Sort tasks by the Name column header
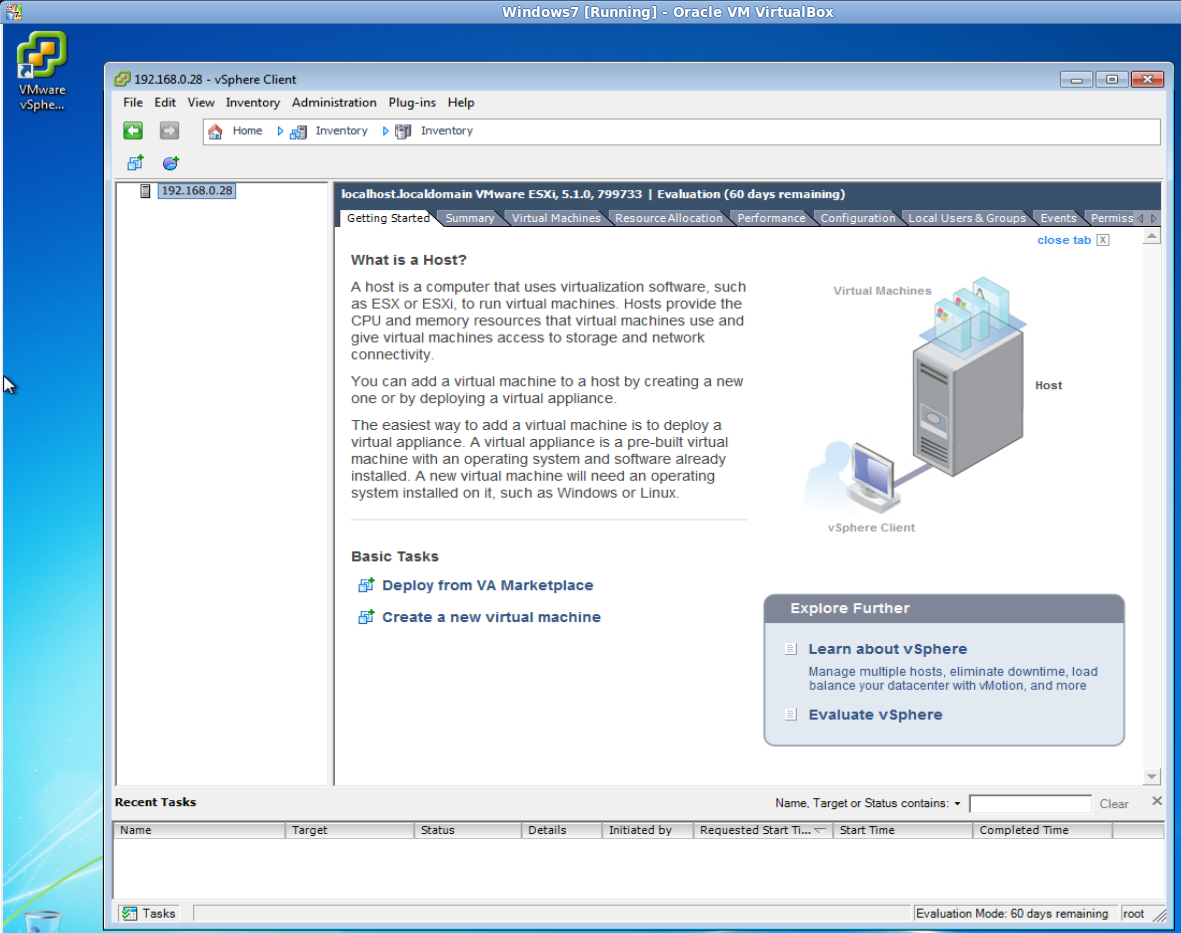 point(200,830)
